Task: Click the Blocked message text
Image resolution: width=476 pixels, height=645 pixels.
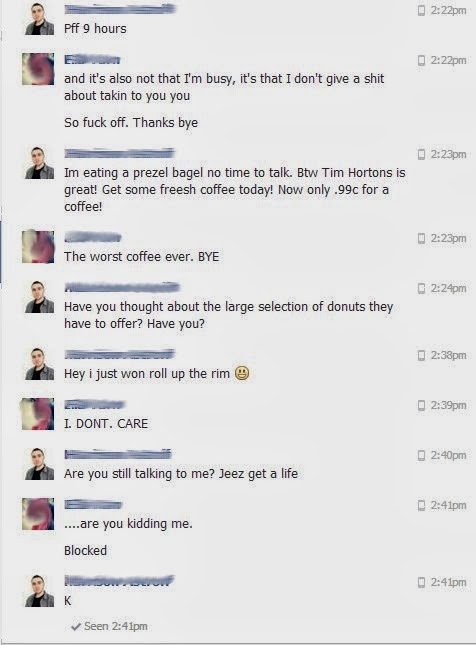Action: [86, 550]
